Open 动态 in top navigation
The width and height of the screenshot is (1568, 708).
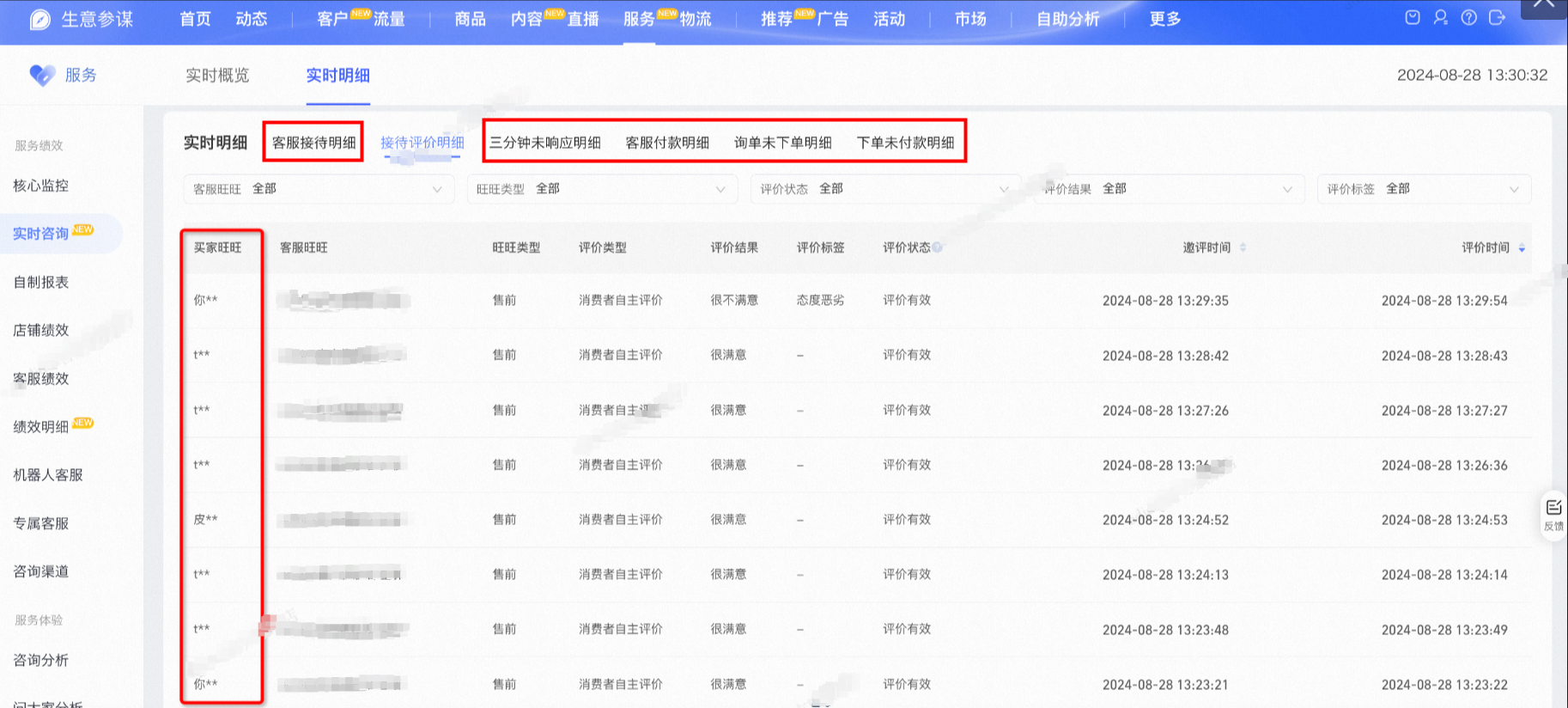click(252, 19)
